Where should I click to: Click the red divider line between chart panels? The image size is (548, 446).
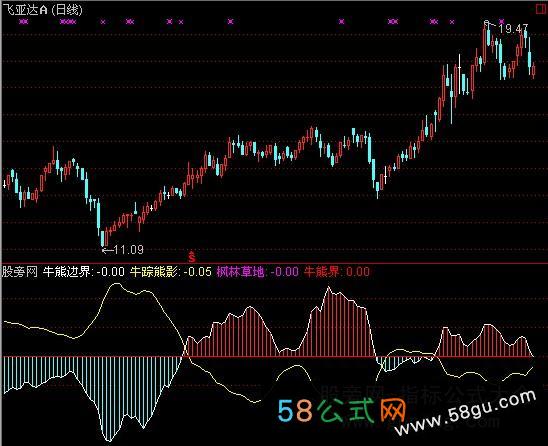pyautogui.click(x=274, y=263)
